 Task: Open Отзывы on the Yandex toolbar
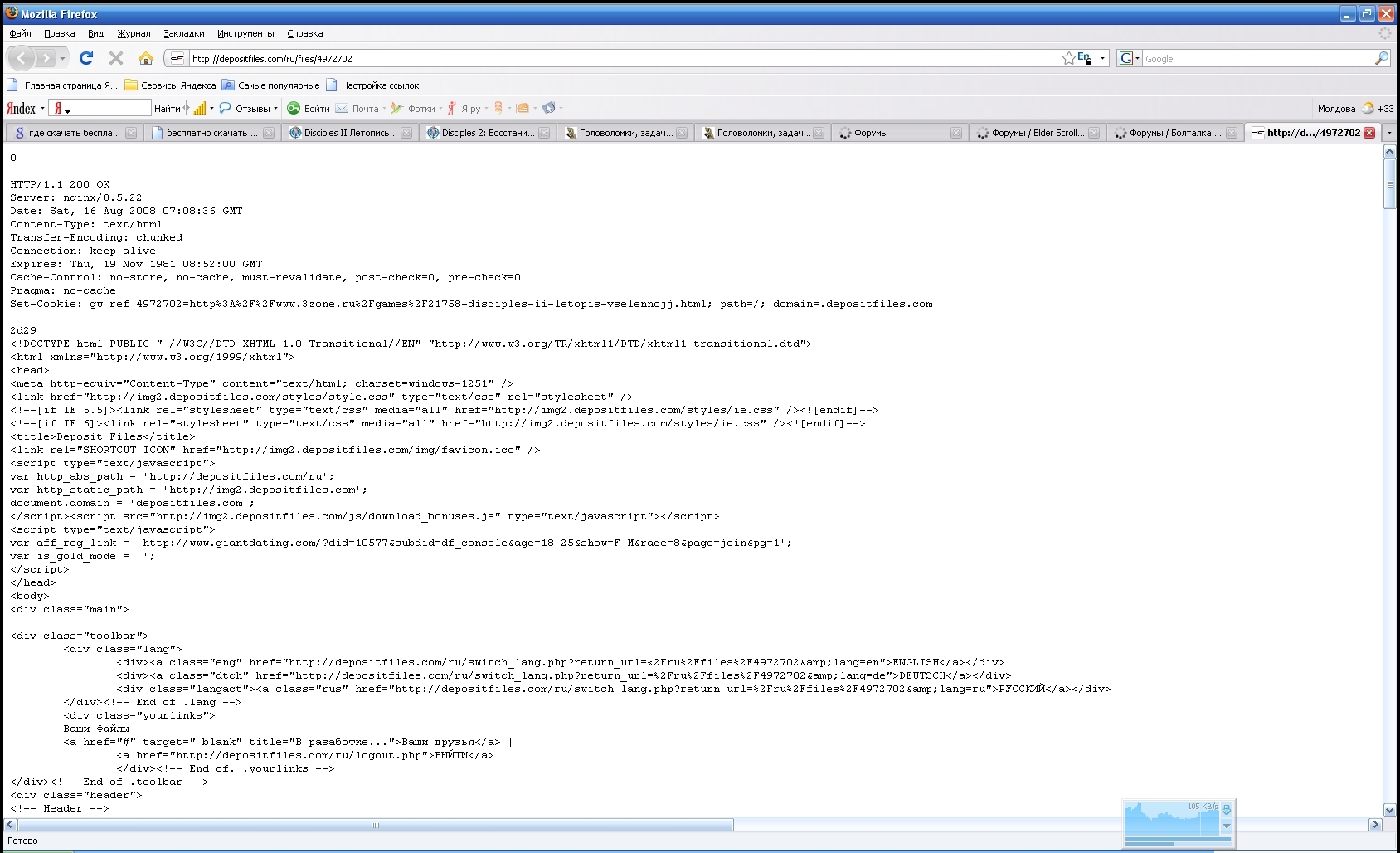point(246,109)
